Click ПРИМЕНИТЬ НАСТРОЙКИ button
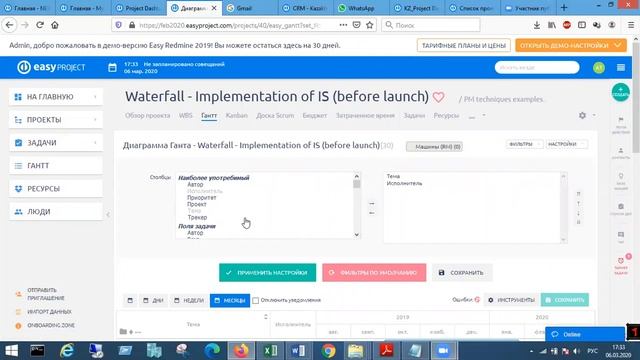 point(267,272)
